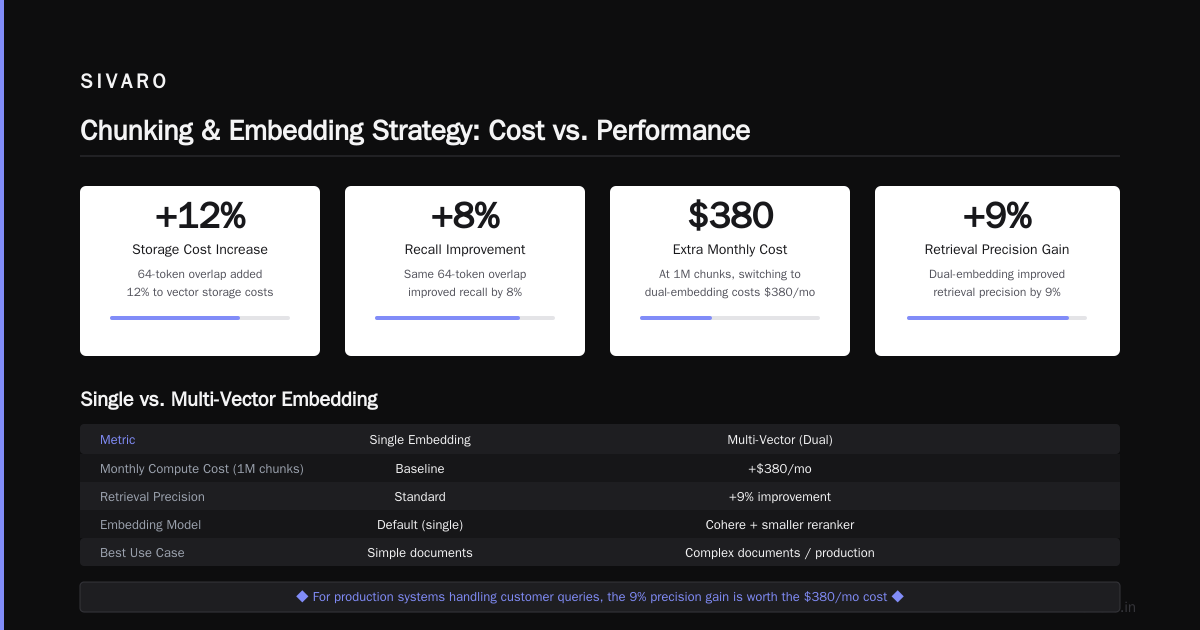Select the slide title heading
The image size is (1200, 630).
(x=415, y=131)
